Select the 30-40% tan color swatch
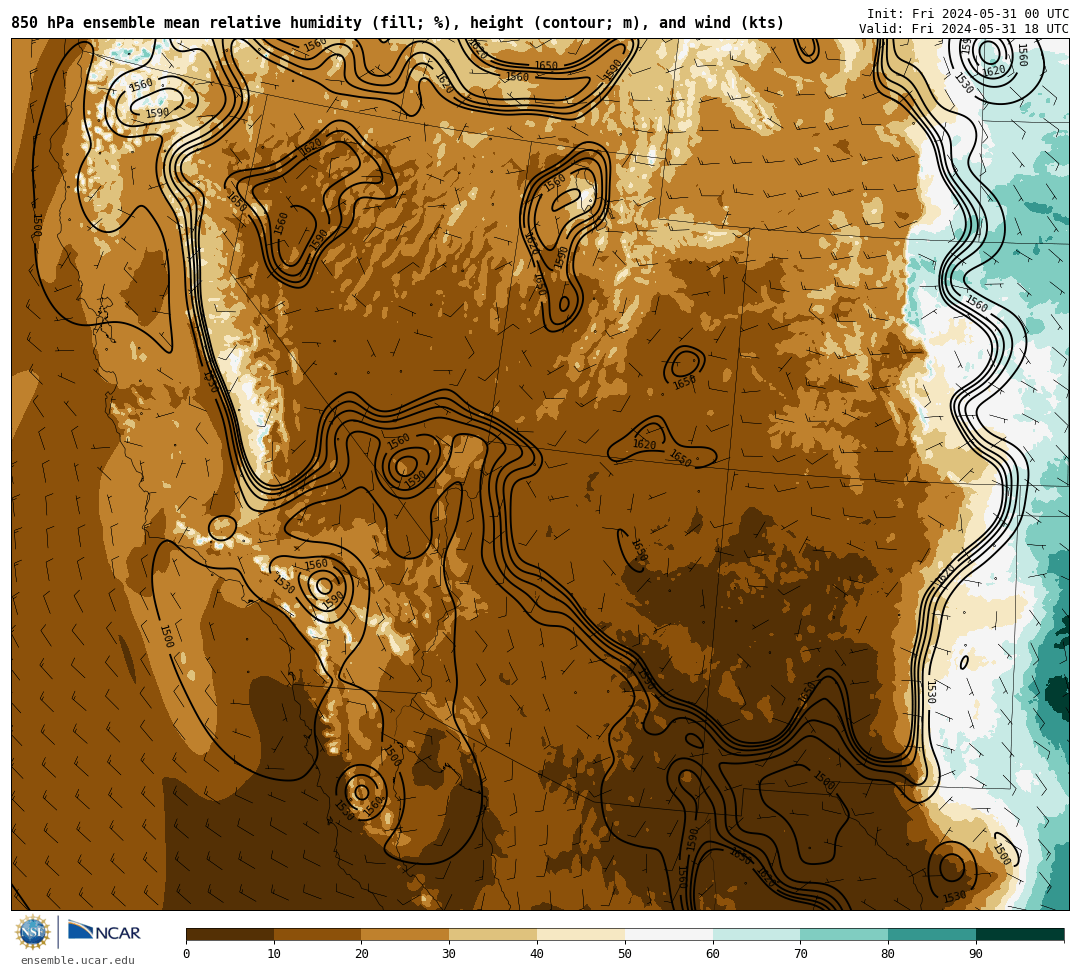The height and width of the screenshot is (973, 1080). point(493,934)
